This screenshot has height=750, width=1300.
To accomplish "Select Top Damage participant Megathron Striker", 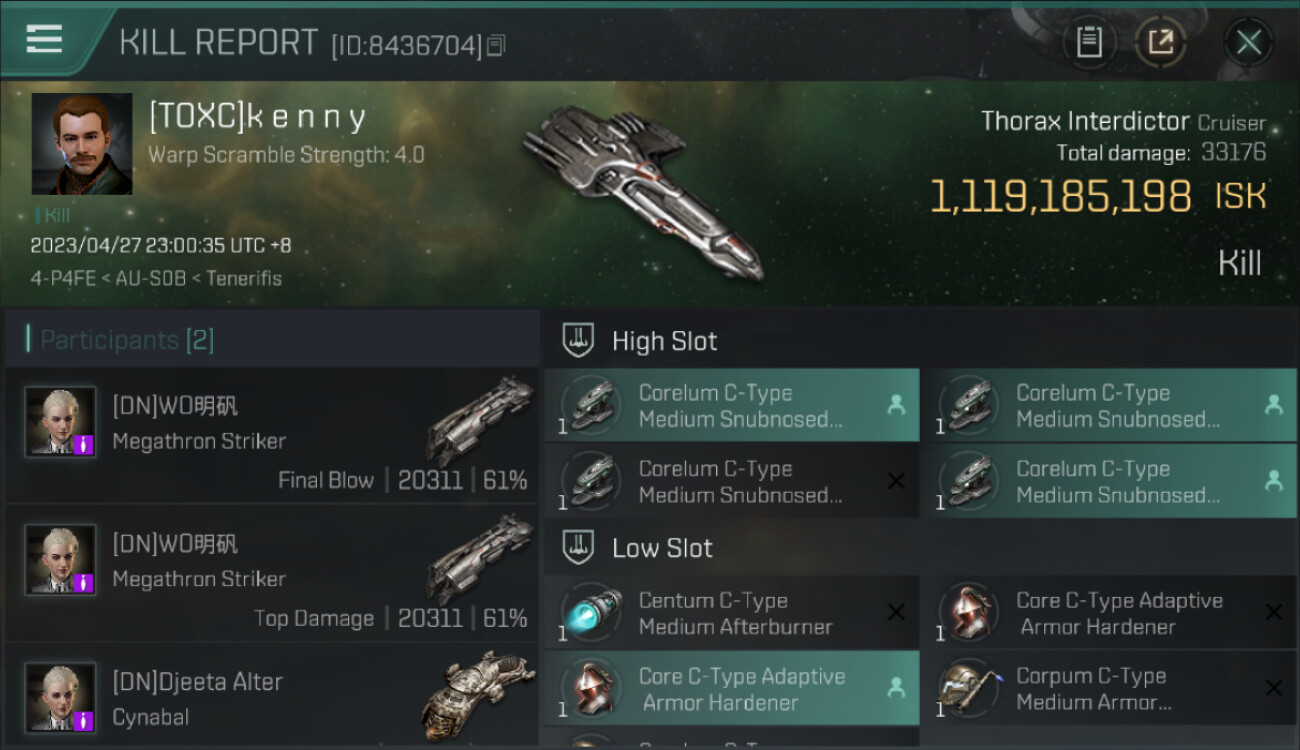I will tap(272, 574).
